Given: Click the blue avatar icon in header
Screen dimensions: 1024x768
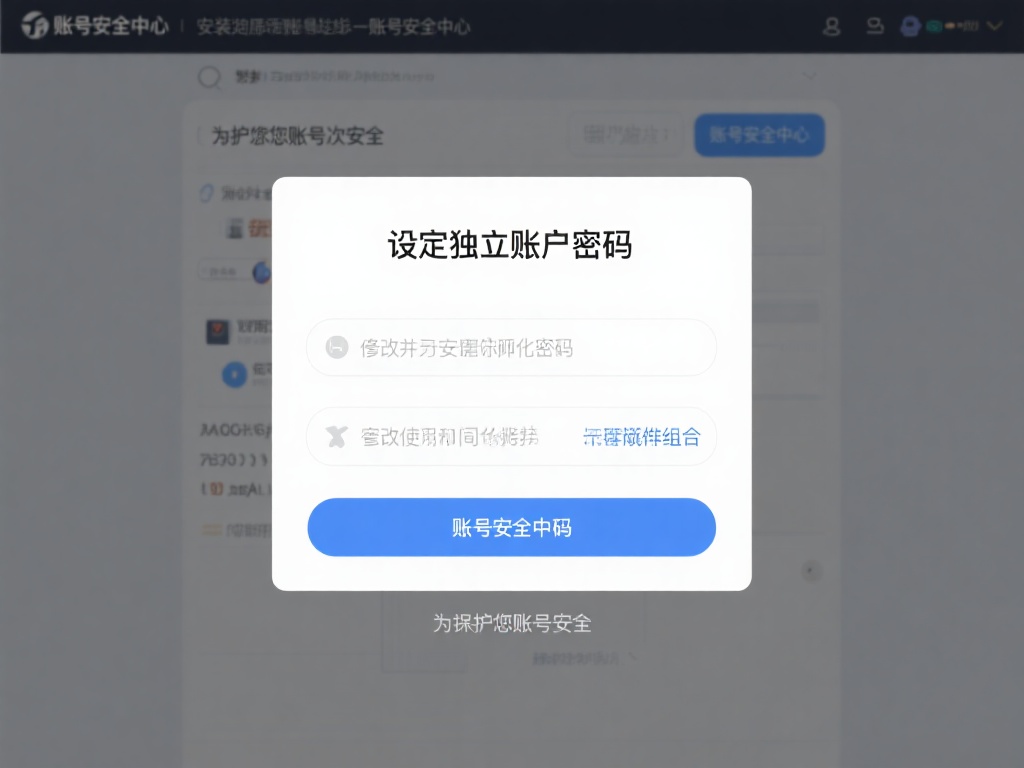Looking at the screenshot, I should point(910,26).
